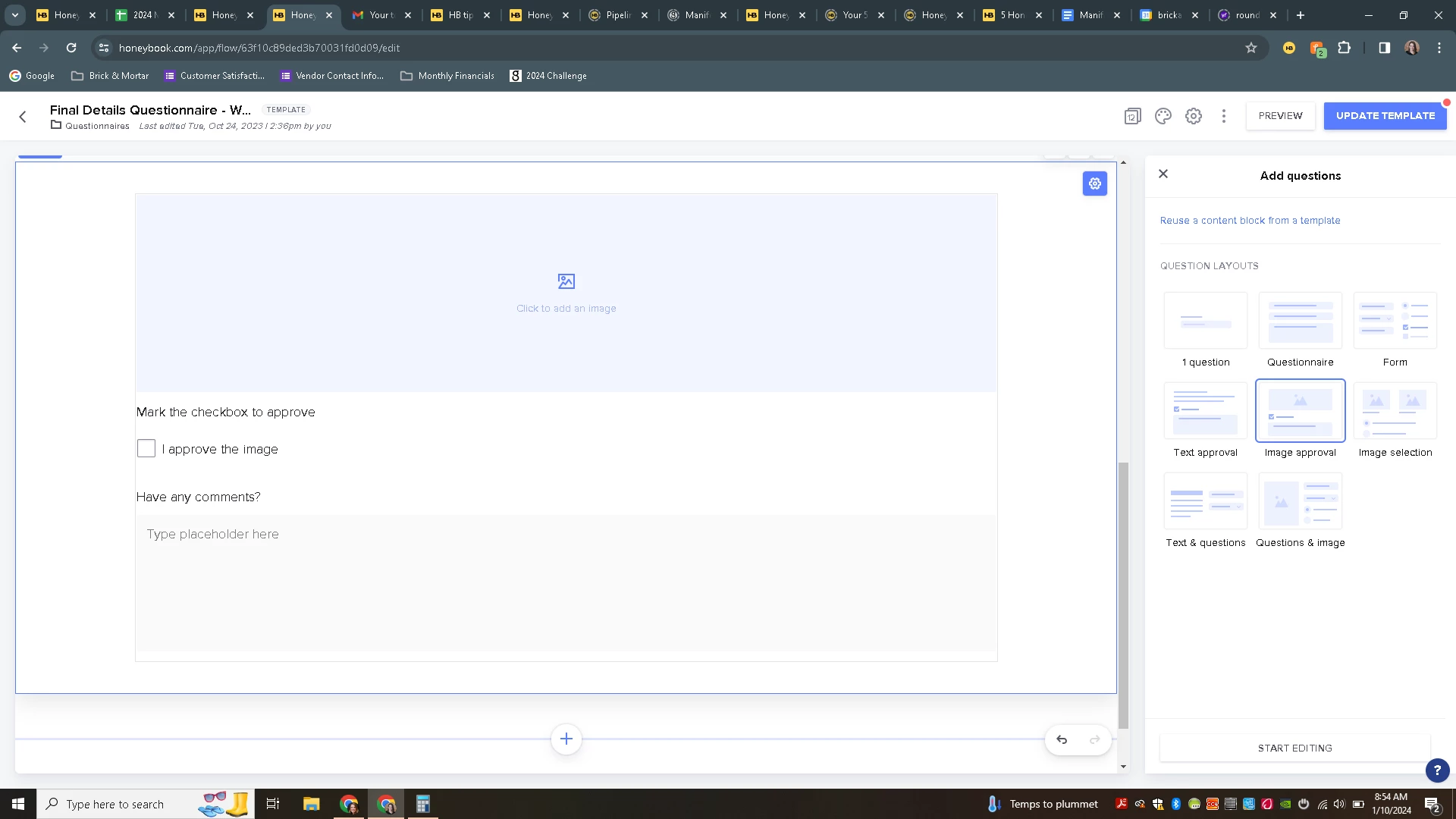The height and width of the screenshot is (819, 1456).
Task: Click the undo arrow icon
Action: coord(1062,739)
